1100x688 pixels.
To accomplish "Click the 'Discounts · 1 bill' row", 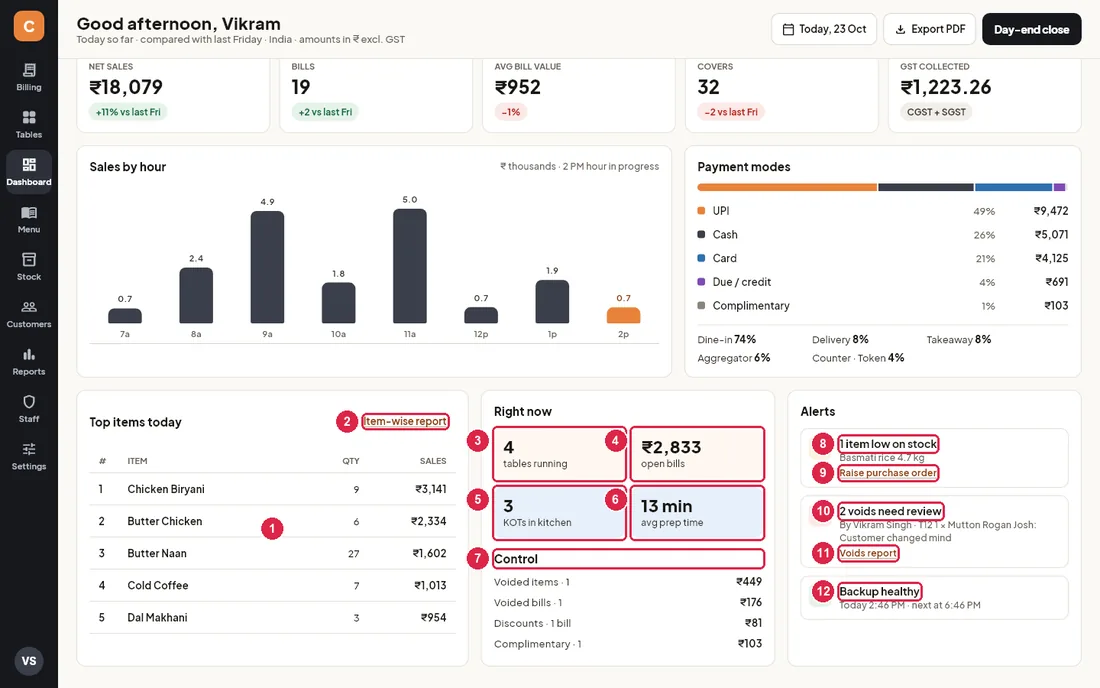I will pos(628,623).
